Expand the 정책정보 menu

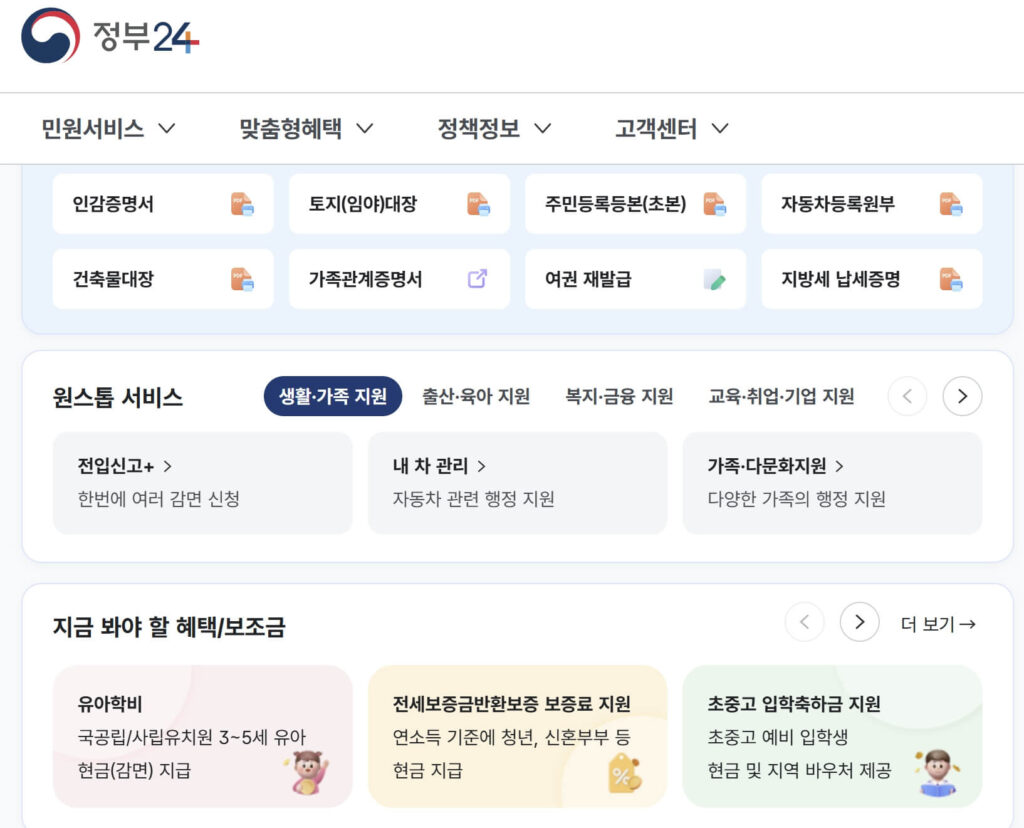point(494,128)
